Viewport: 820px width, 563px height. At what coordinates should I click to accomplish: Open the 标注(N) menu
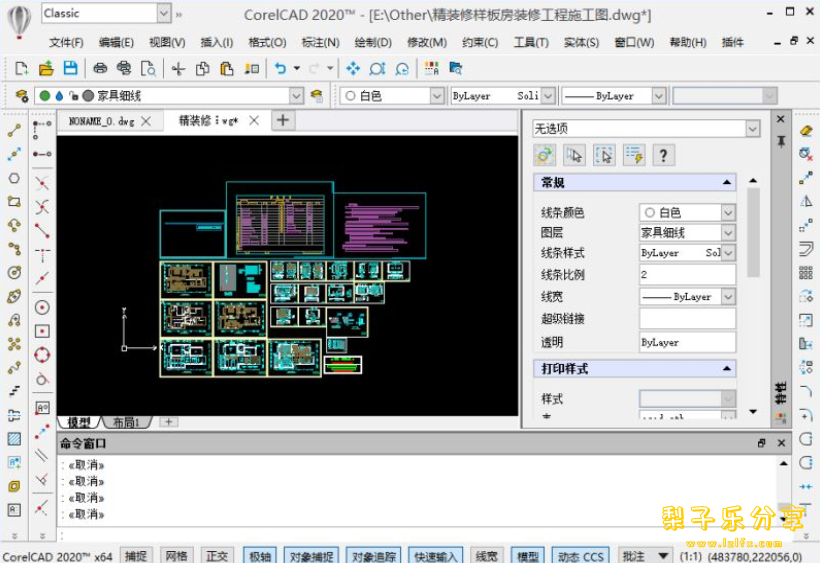(x=321, y=42)
